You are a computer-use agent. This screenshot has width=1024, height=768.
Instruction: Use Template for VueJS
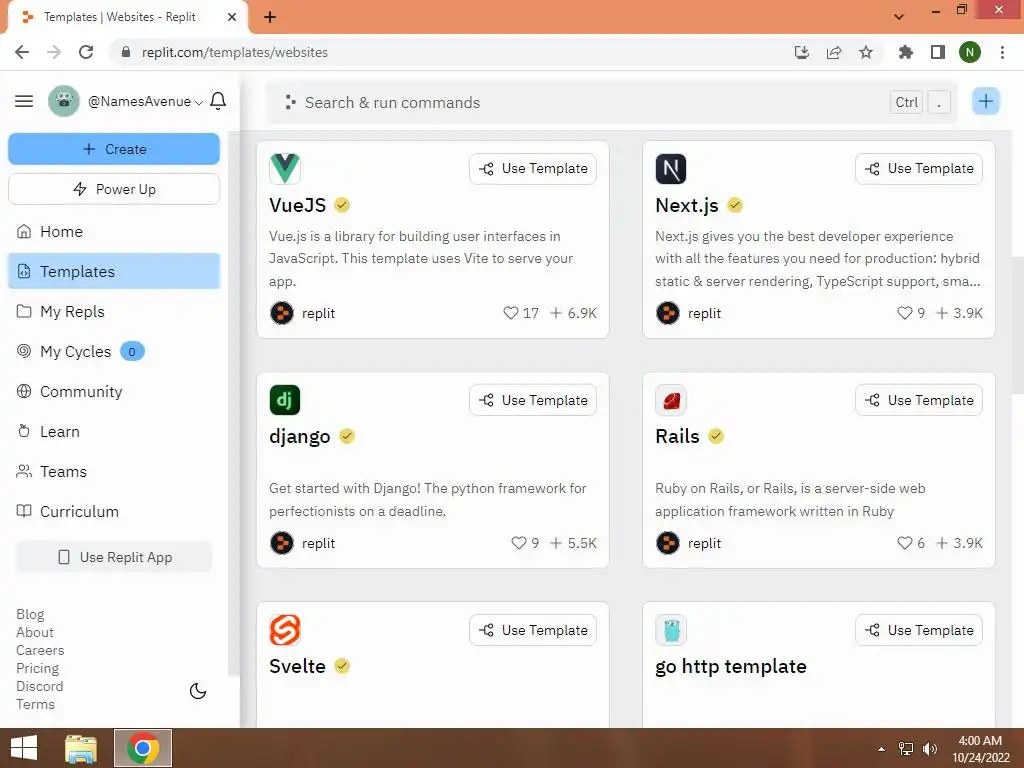[533, 168]
